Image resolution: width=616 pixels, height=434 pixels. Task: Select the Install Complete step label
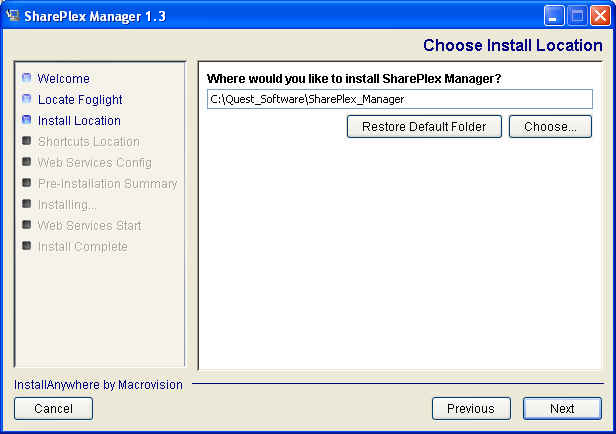pyautogui.click(x=83, y=247)
